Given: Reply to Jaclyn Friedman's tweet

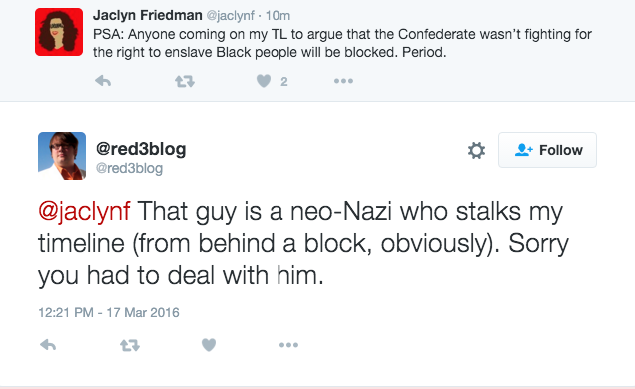Looking at the screenshot, I should 103,81.
